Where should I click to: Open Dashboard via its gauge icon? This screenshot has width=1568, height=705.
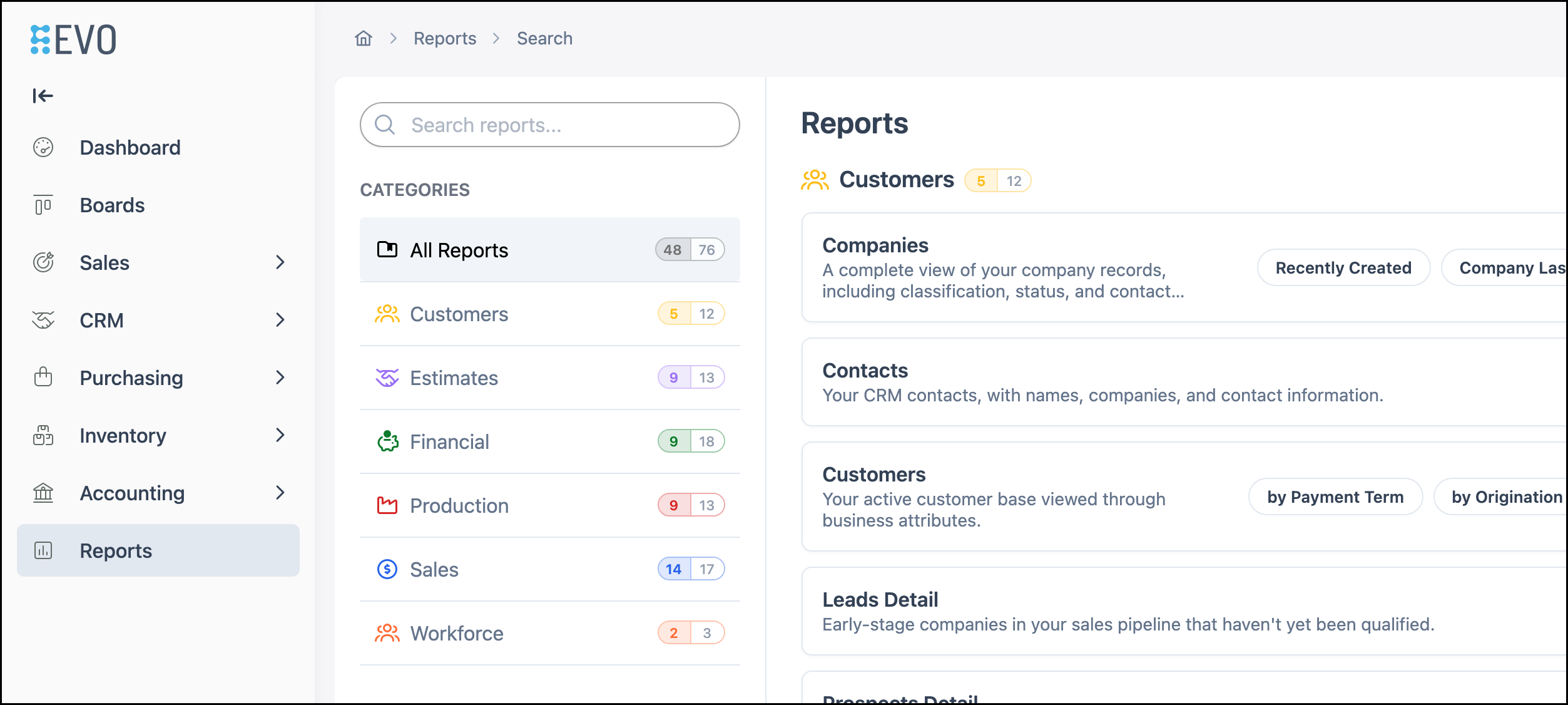[x=43, y=148]
